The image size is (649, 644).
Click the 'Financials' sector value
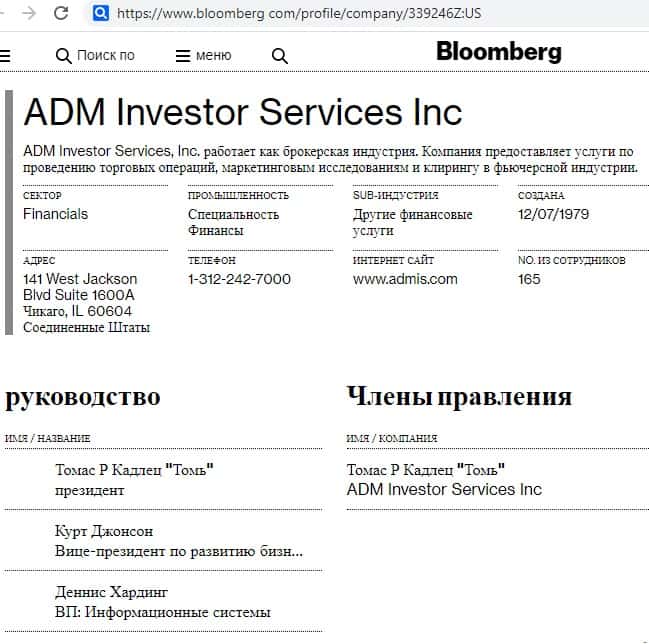[x=55, y=214]
